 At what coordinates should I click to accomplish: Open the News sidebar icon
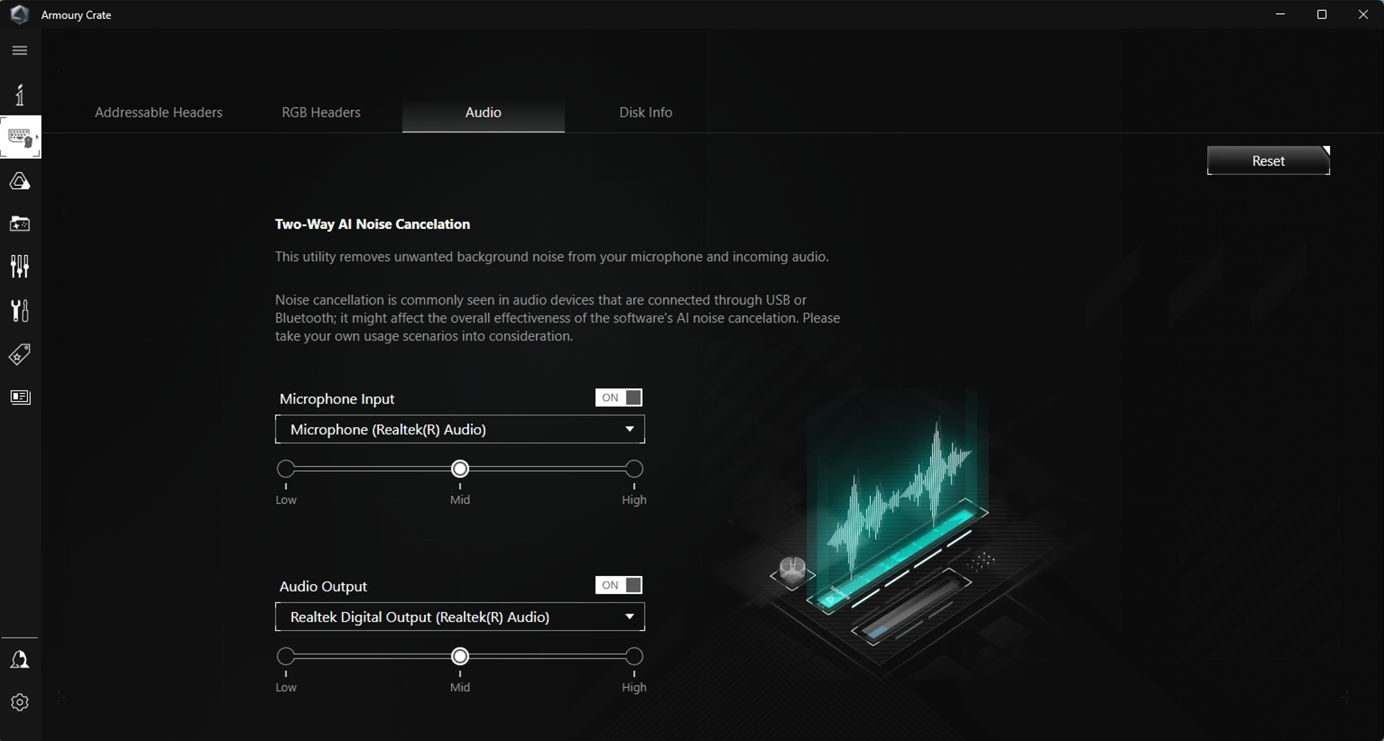[20, 397]
